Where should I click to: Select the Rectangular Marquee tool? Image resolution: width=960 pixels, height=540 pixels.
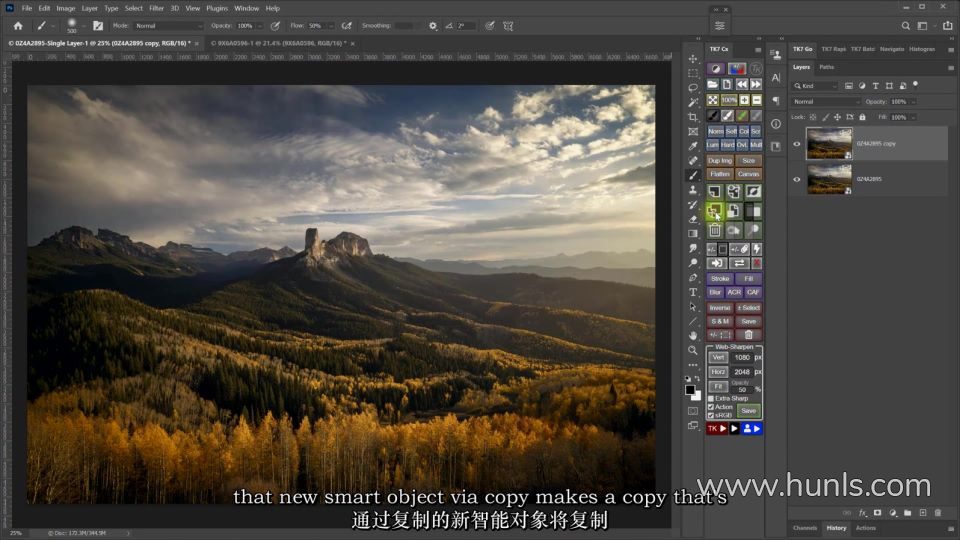[x=692, y=73]
